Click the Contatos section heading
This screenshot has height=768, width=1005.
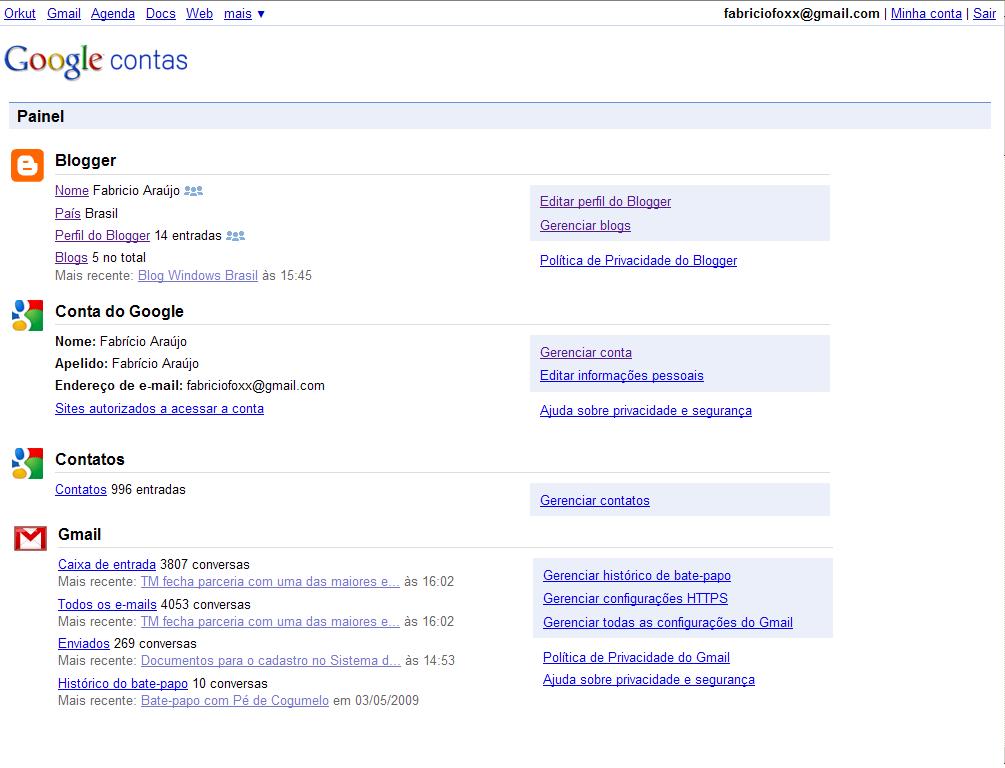[x=90, y=460]
